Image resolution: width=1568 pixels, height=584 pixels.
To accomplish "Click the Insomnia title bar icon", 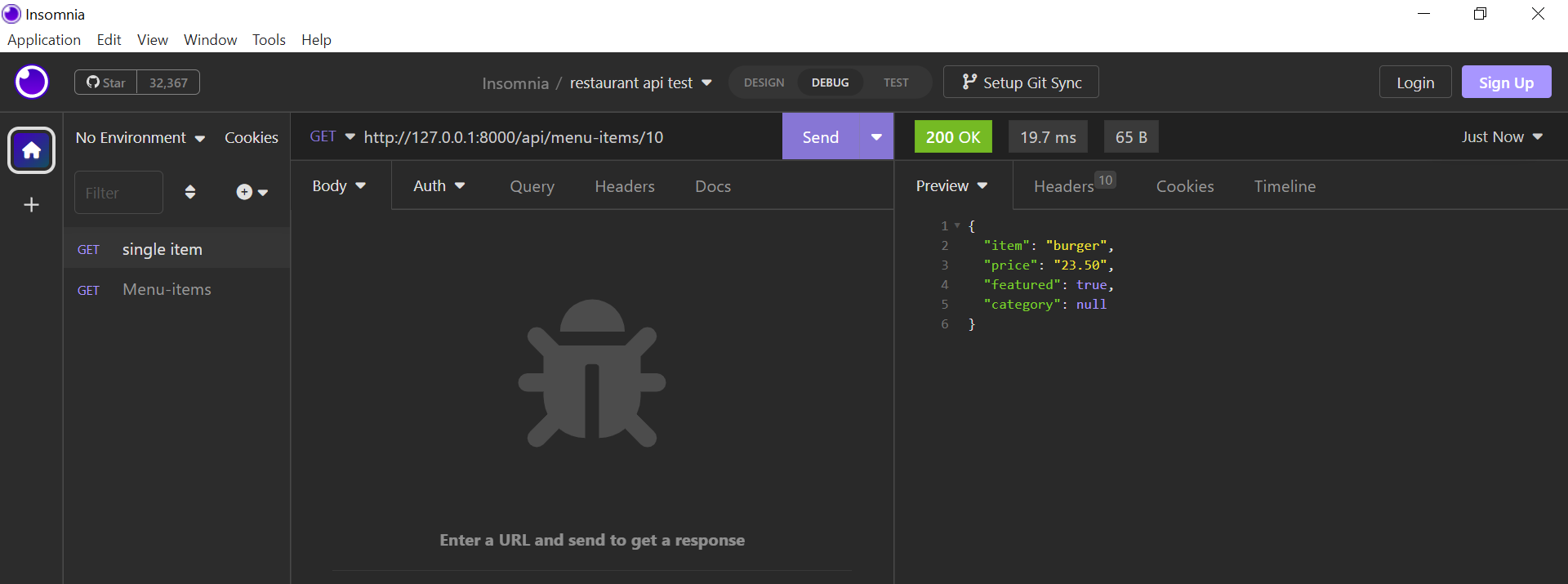I will point(11,14).
